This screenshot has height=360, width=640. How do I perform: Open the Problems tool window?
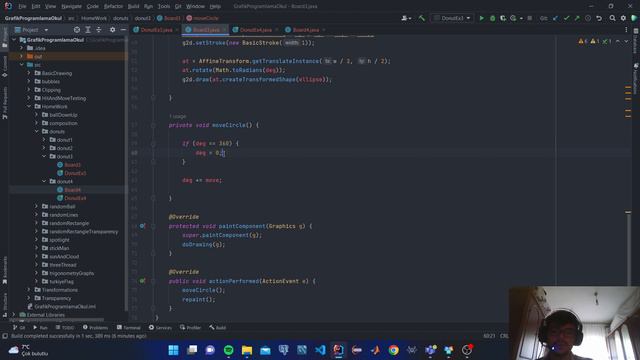click(96, 327)
